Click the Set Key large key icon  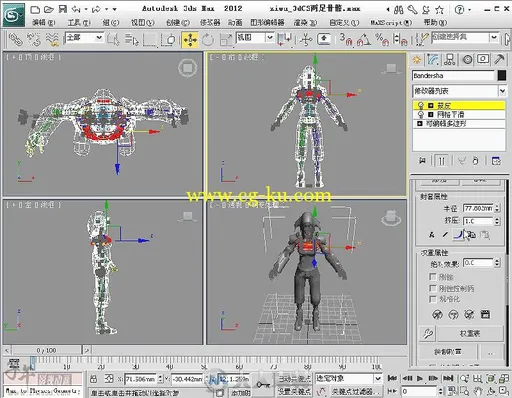click(263, 385)
